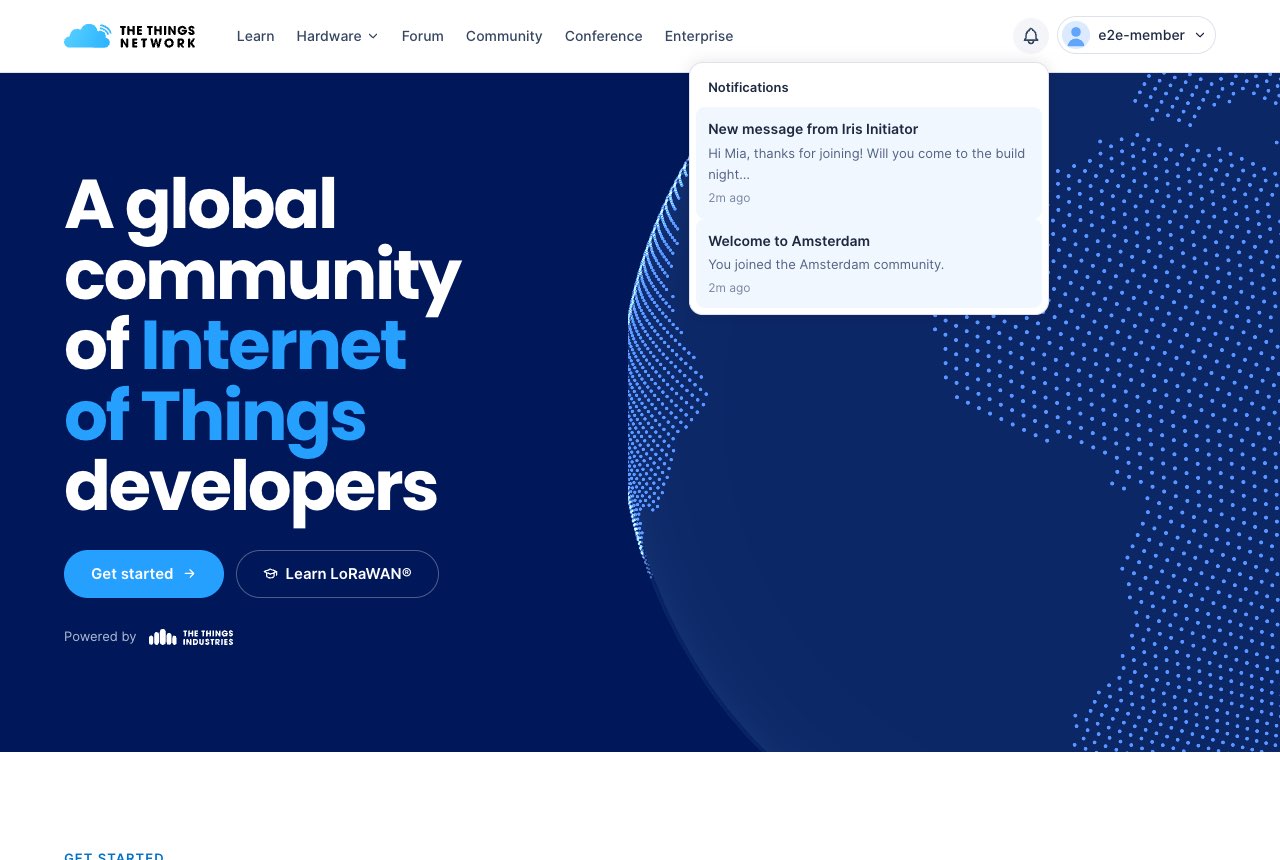
Task: Open the Community nav link
Action: click(x=504, y=36)
